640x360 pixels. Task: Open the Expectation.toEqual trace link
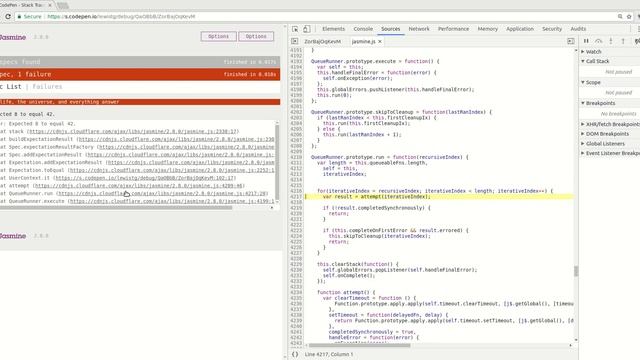coord(172,170)
